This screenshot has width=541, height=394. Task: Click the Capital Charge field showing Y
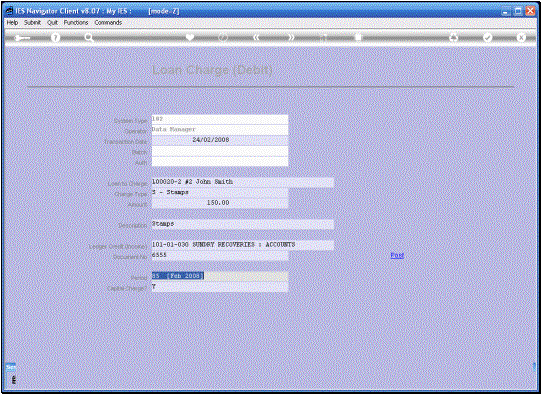click(220, 286)
